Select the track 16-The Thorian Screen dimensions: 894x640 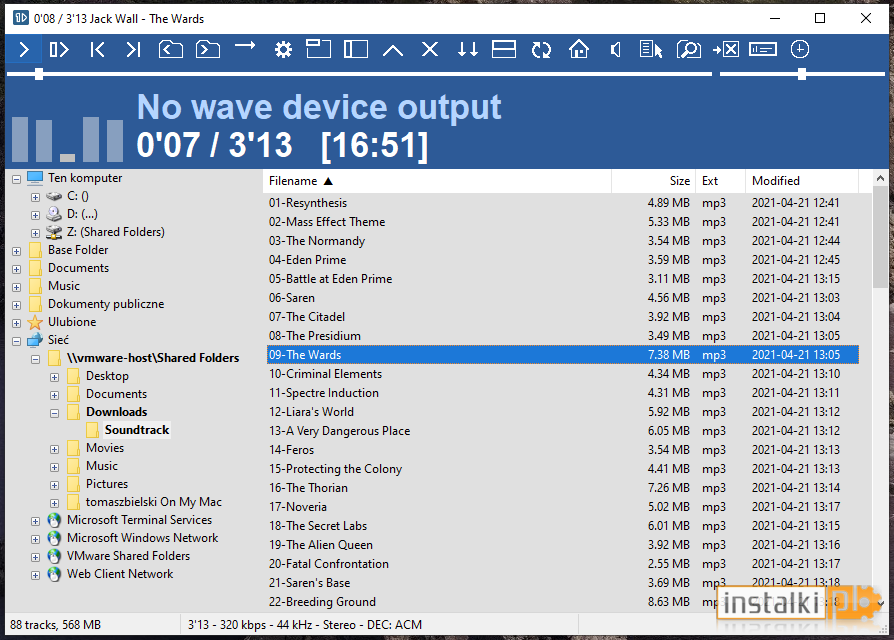563,488
